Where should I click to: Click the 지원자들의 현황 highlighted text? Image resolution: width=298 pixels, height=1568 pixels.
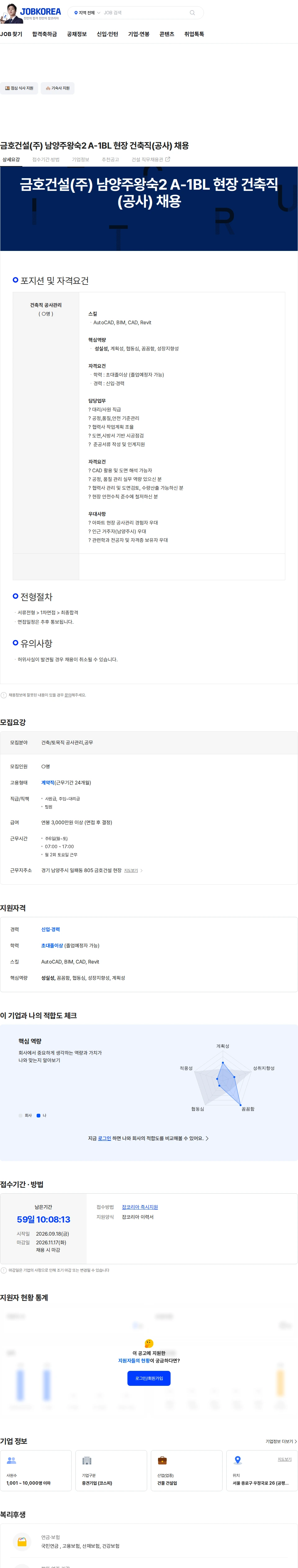coord(134,1360)
